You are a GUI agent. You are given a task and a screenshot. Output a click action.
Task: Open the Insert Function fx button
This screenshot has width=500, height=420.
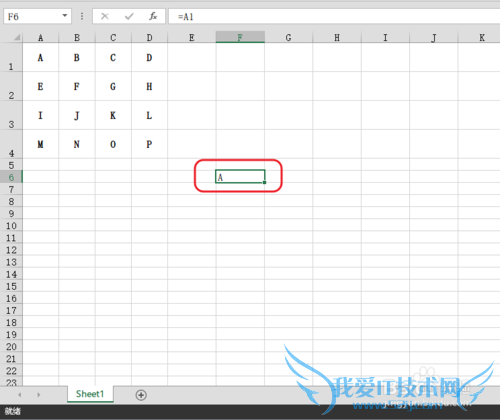pyautogui.click(x=153, y=16)
